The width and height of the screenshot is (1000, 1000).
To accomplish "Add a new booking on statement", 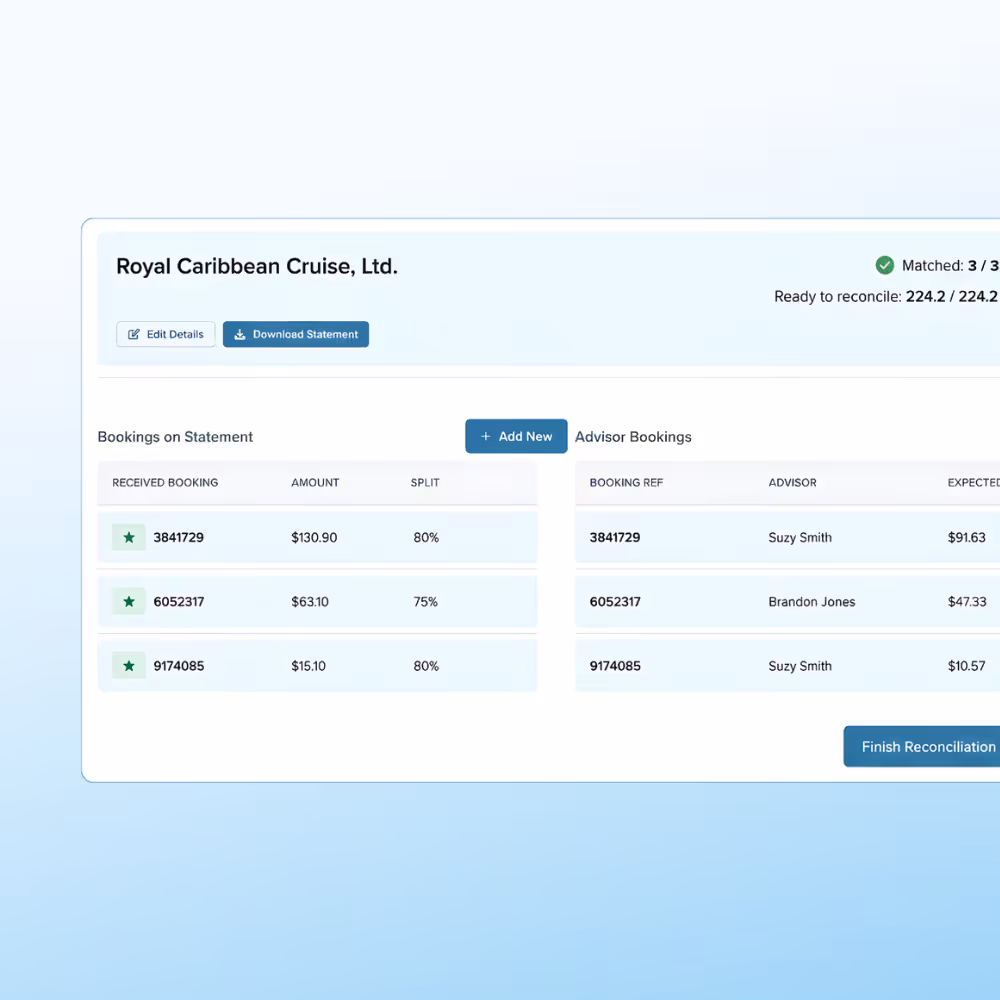I will [516, 436].
